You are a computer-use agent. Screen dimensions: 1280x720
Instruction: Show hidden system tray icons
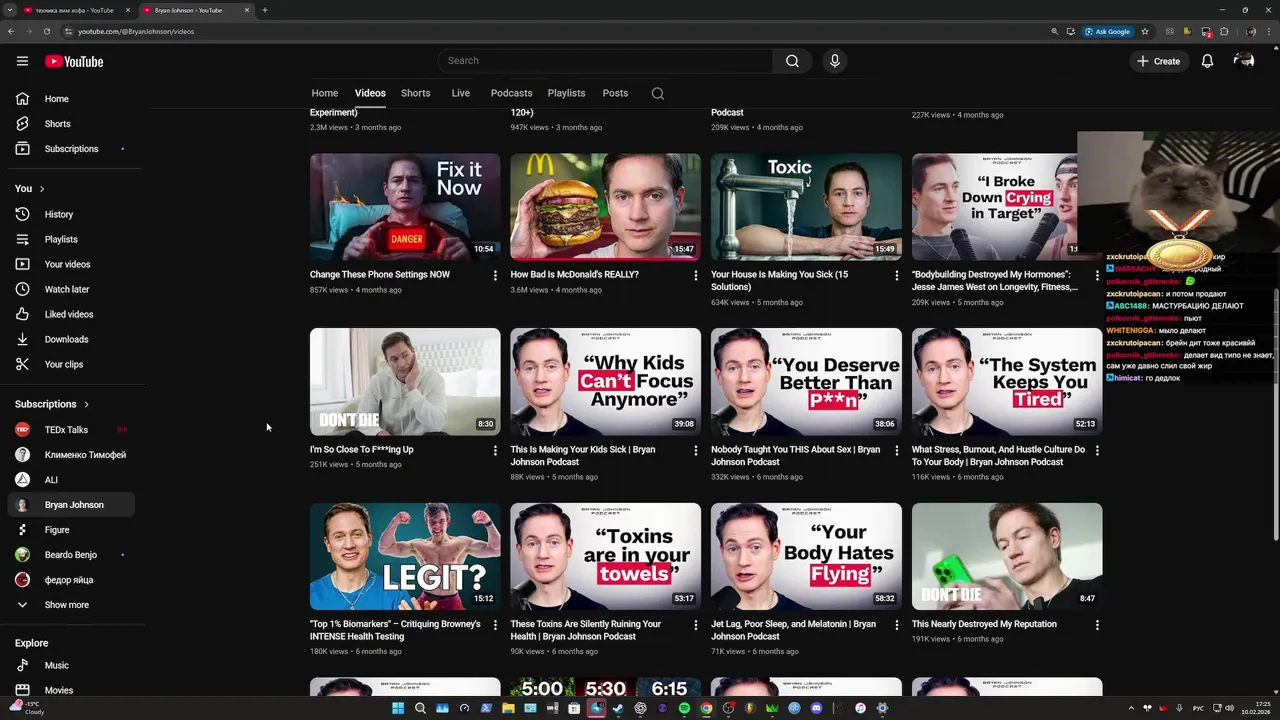tap(1131, 708)
